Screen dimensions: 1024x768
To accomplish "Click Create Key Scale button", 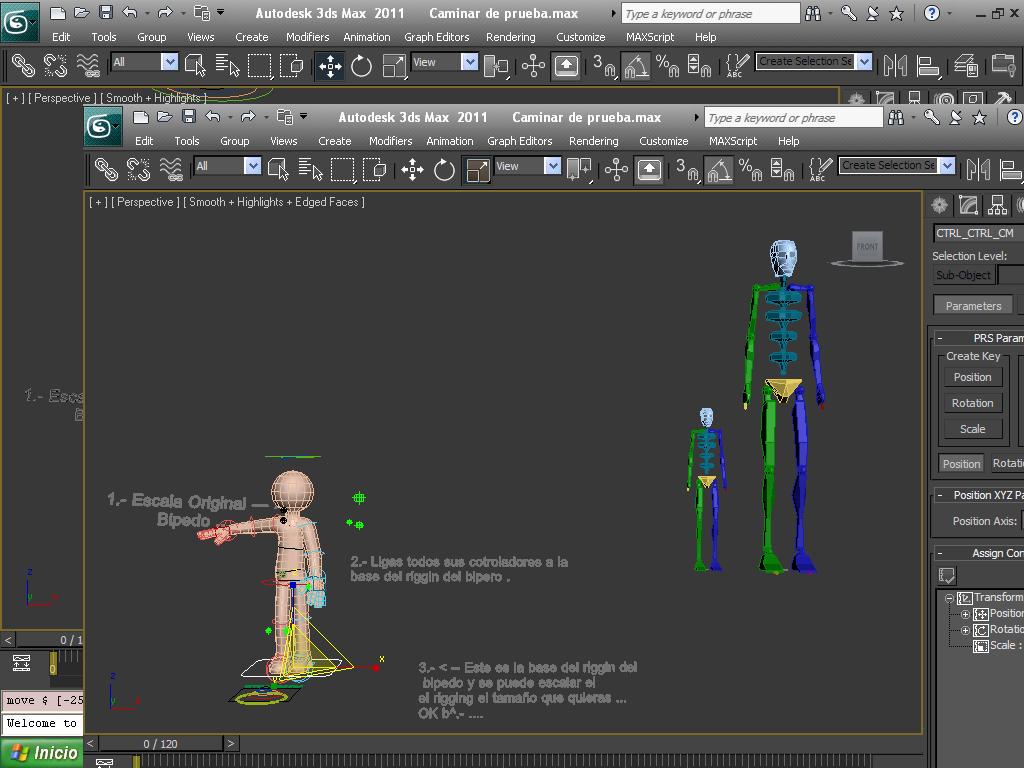I will [972, 429].
